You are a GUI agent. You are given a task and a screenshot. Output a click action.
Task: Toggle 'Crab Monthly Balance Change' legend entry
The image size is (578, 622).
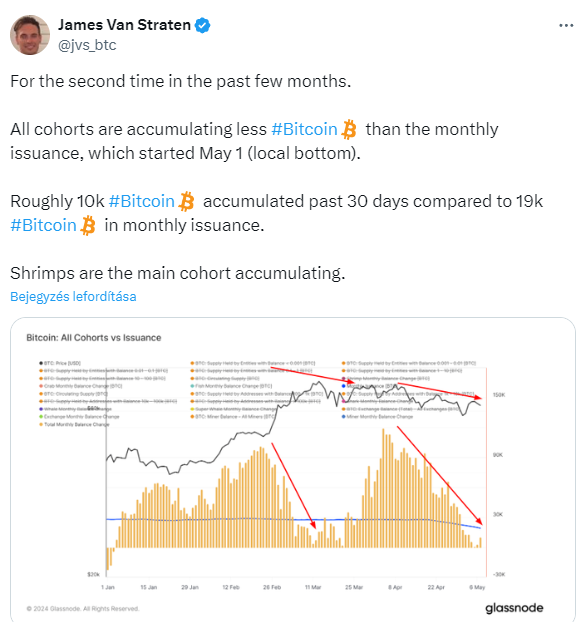pyautogui.click(x=81, y=386)
